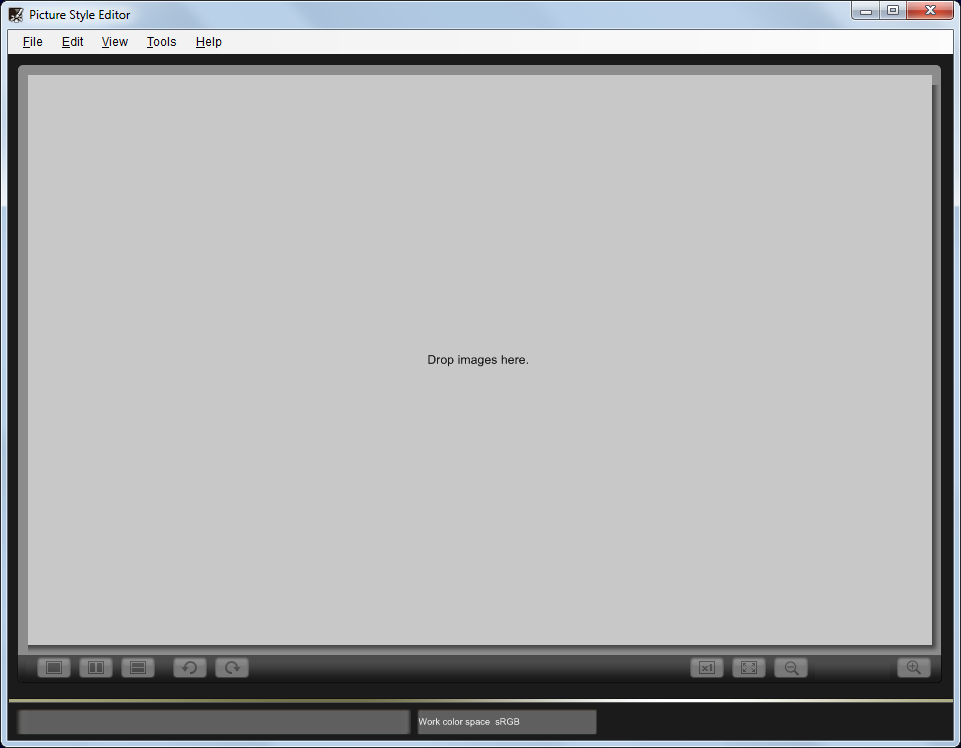This screenshot has width=961, height=748.
Task: Open the Help menu
Action: (x=209, y=42)
